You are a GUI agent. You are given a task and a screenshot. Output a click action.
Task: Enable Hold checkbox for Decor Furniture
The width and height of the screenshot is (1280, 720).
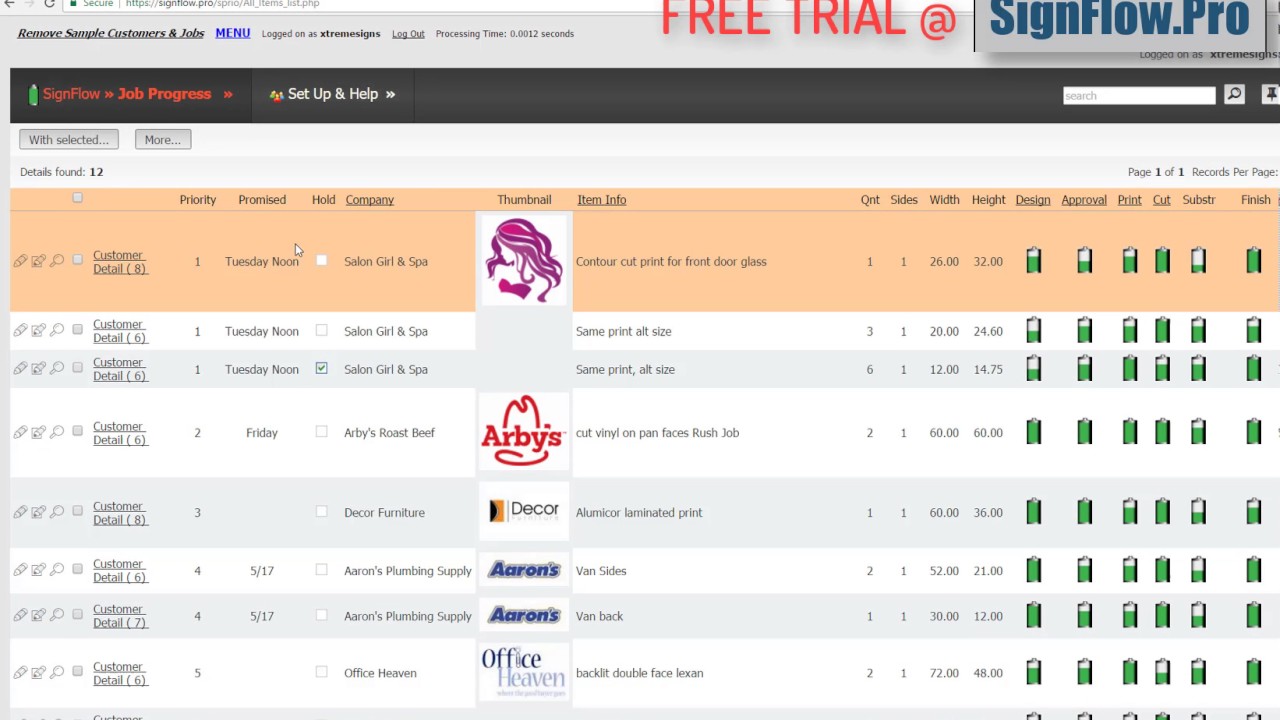tap(321, 512)
